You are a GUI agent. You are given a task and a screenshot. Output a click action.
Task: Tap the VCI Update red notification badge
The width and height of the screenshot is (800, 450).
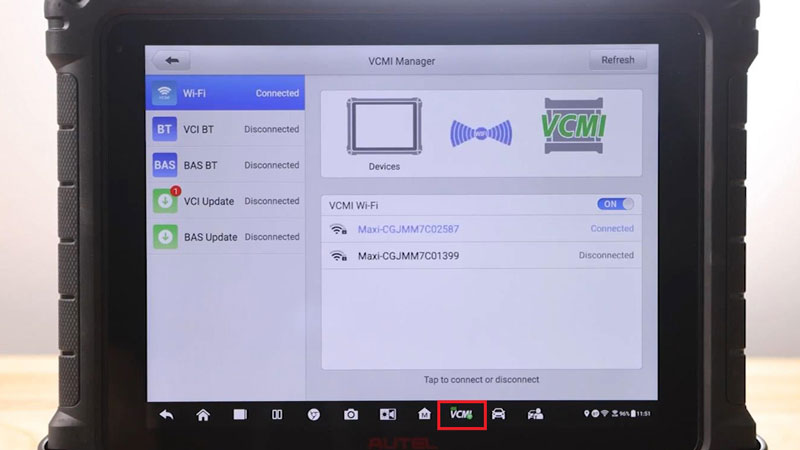point(176,191)
